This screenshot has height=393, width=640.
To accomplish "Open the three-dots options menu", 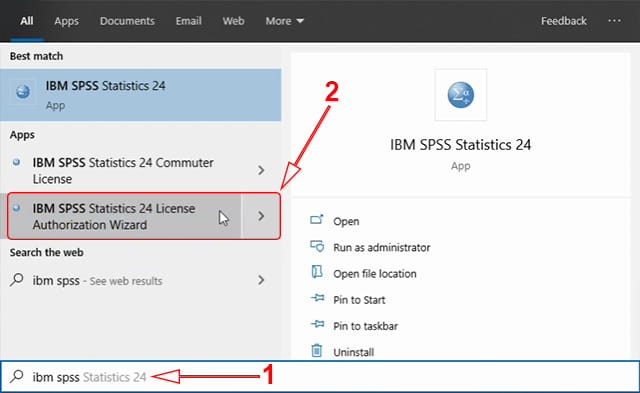I will pyautogui.click(x=614, y=20).
